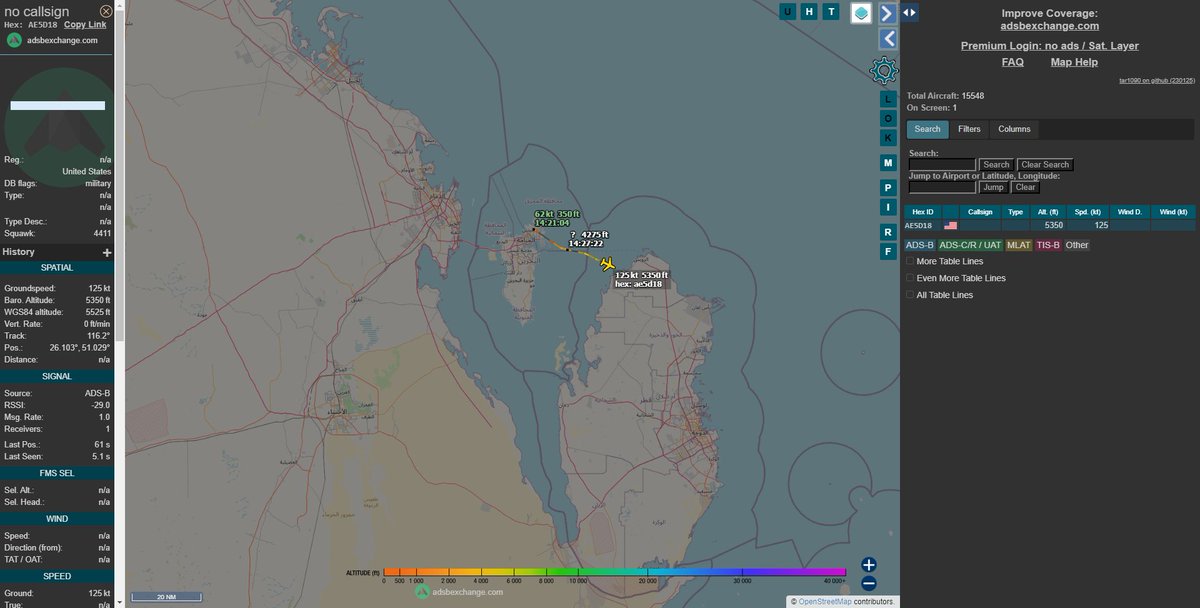Toggle the F map button
Screen dimensions: 1200x608
pos(887,251)
